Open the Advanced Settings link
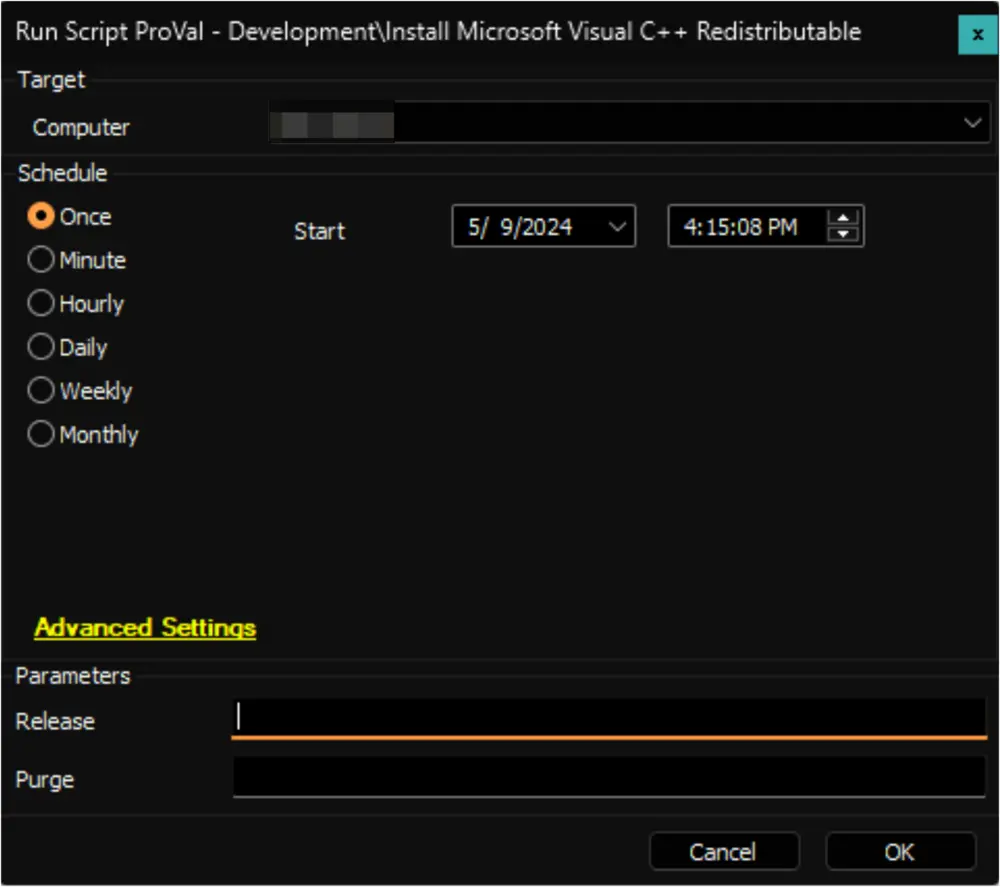Screen dimensions: 1000x887 [x=145, y=628]
